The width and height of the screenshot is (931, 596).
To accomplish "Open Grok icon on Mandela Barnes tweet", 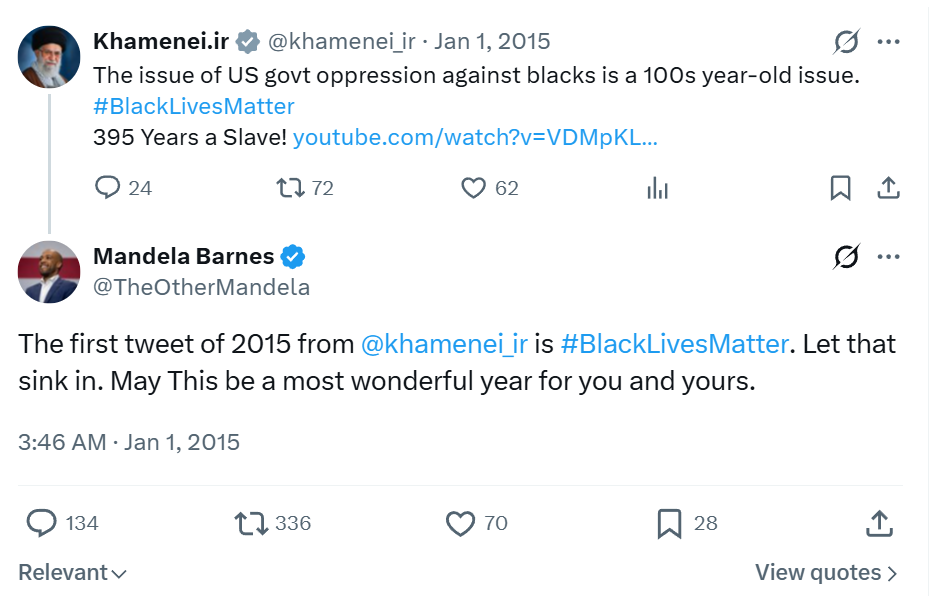I will tap(846, 257).
